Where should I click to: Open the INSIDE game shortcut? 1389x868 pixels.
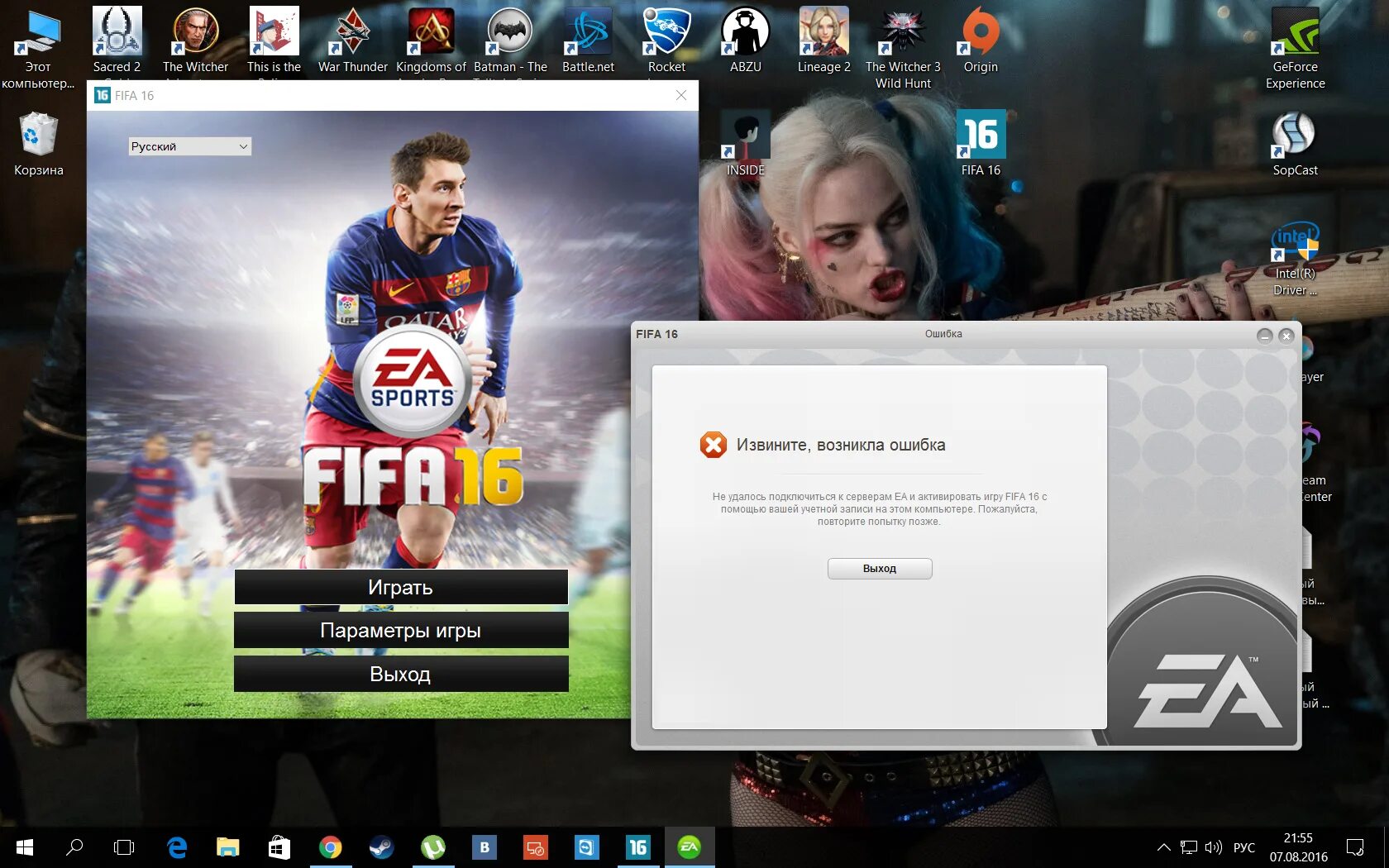pyautogui.click(x=745, y=143)
